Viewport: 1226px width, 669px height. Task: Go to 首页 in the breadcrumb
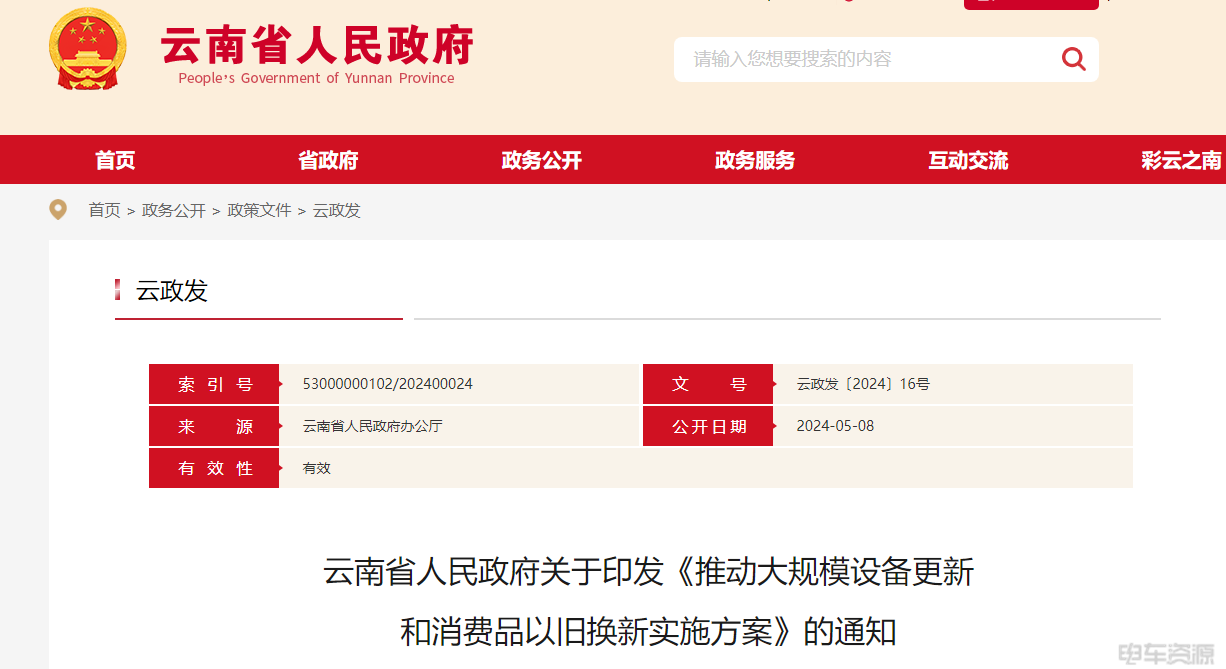pyautogui.click(x=104, y=210)
